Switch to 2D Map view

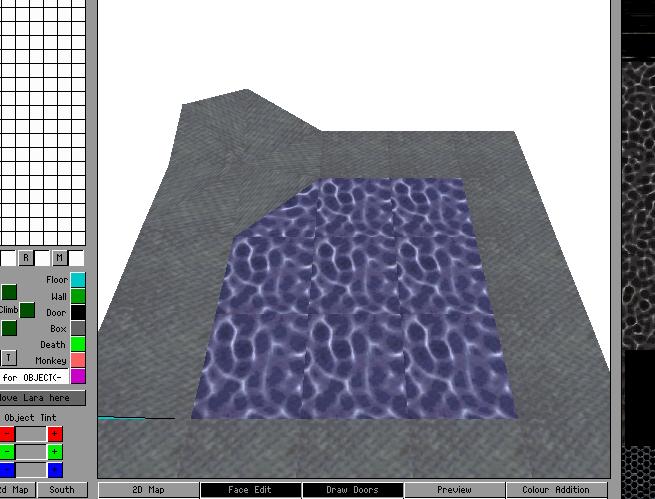pos(148,490)
